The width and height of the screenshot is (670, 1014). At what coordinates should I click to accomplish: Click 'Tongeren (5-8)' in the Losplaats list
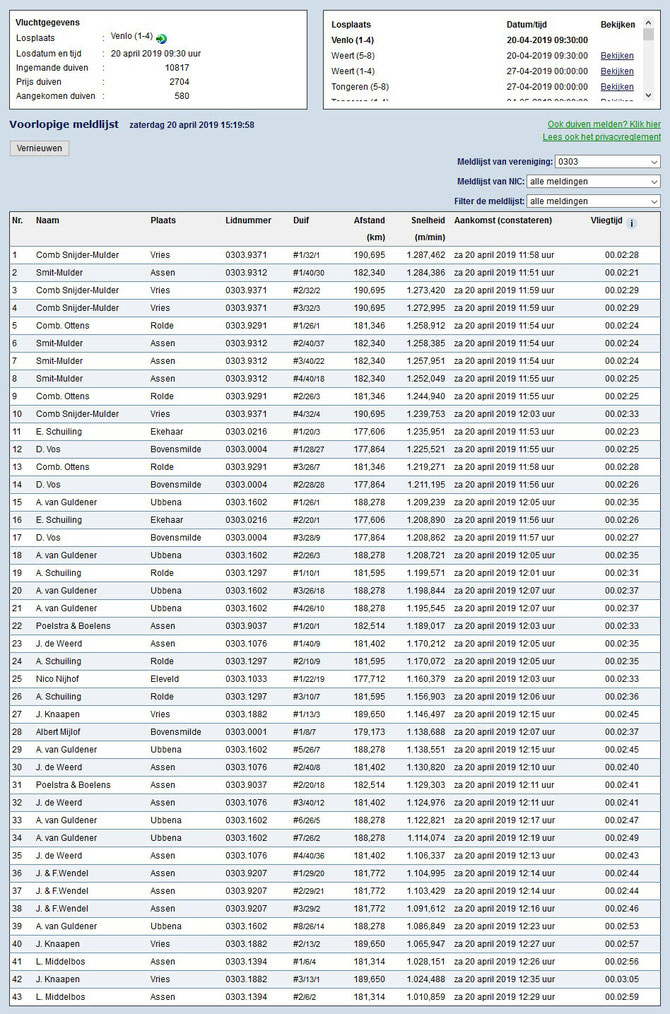360,87
